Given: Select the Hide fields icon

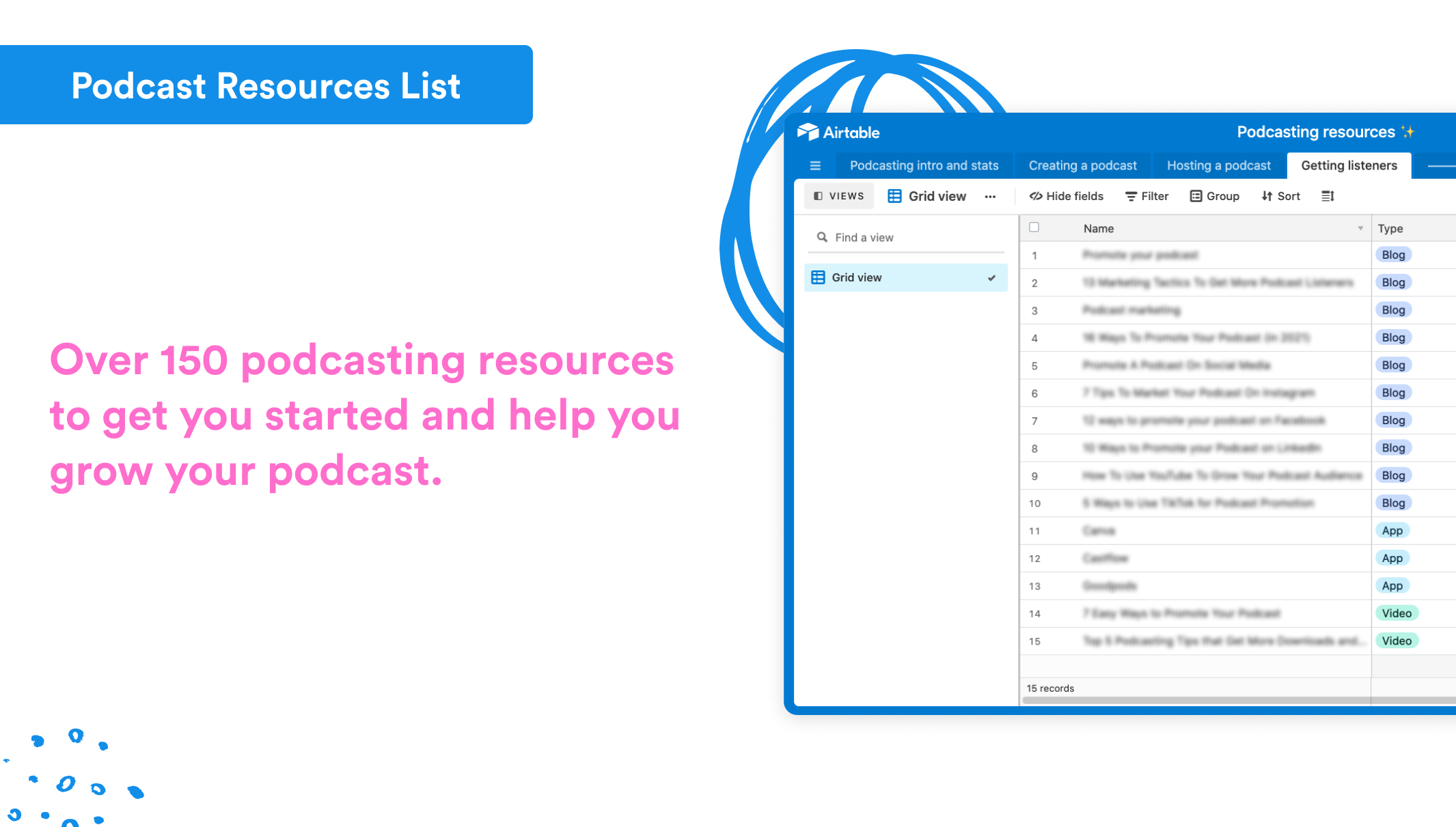Looking at the screenshot, I should [1036, 196].
